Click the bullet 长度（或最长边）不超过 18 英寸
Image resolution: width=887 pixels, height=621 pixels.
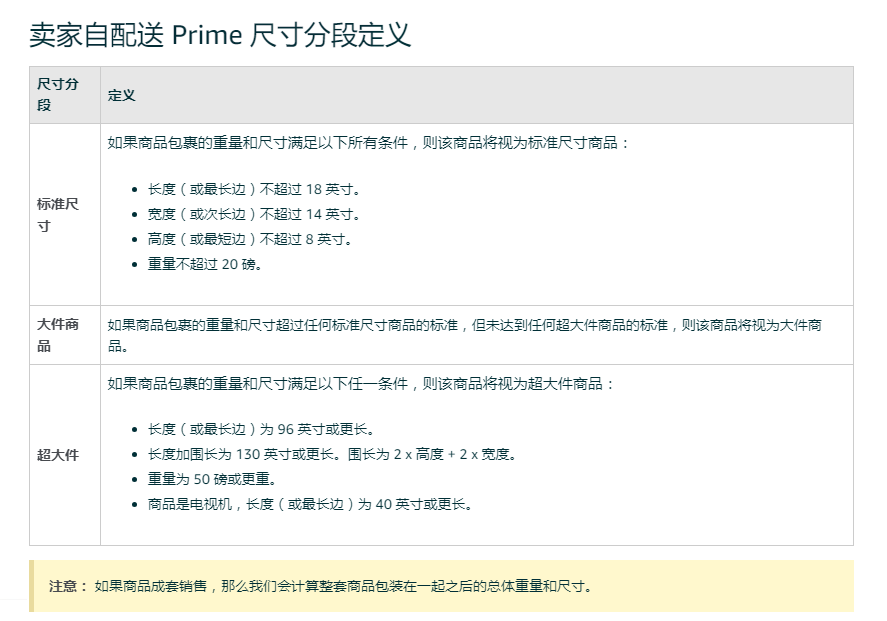click(x=254, y=189)
